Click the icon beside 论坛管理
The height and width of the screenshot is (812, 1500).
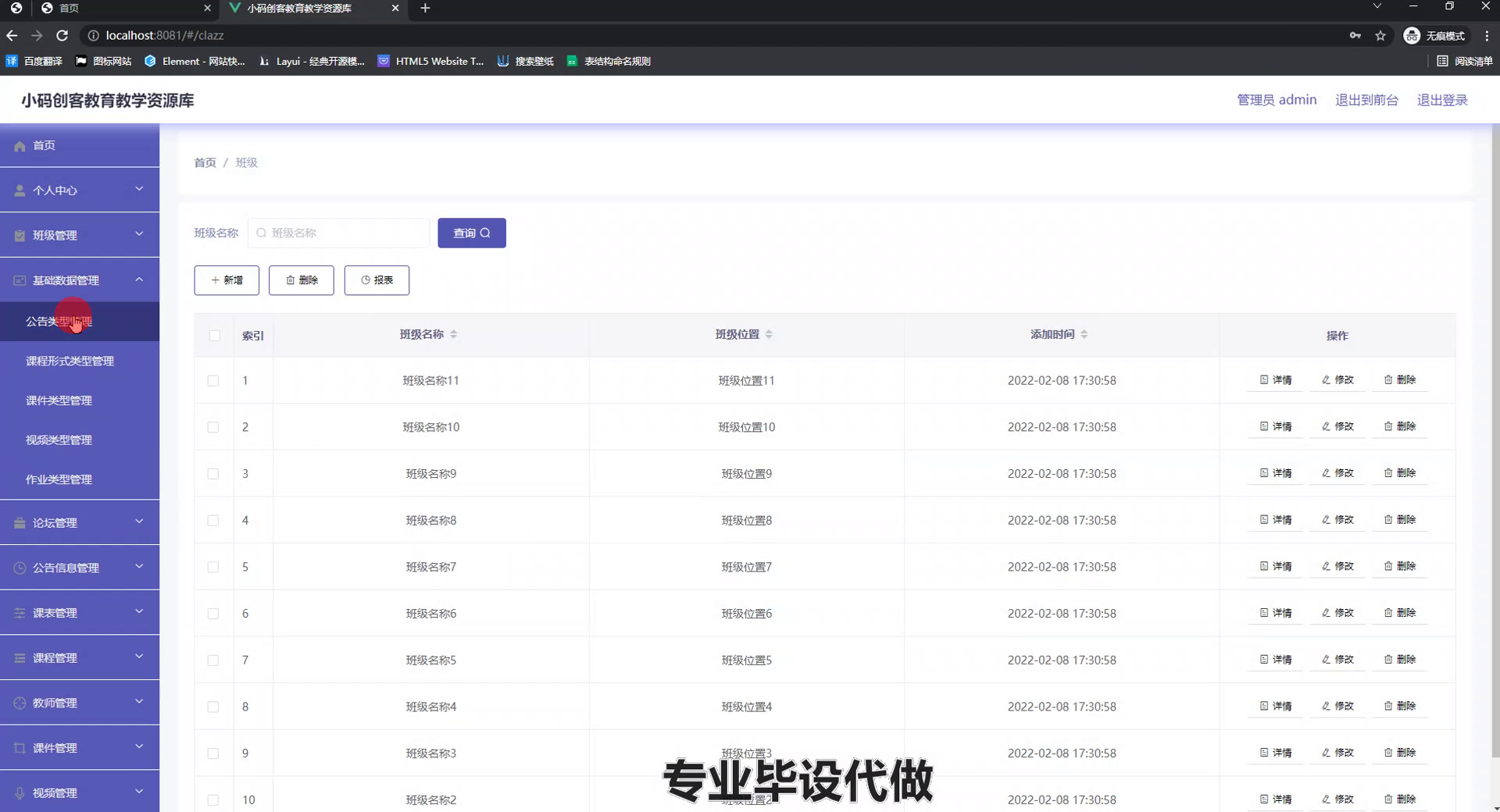(x=20, y=523)
